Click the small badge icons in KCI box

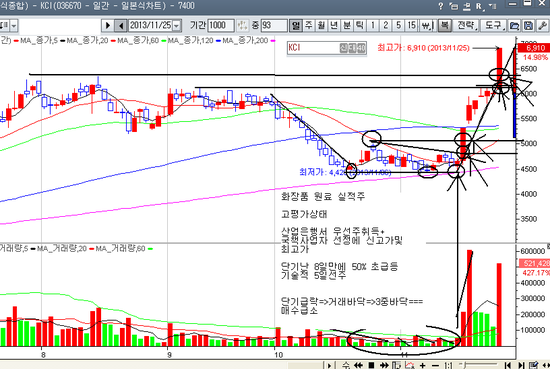coord(353,48)
